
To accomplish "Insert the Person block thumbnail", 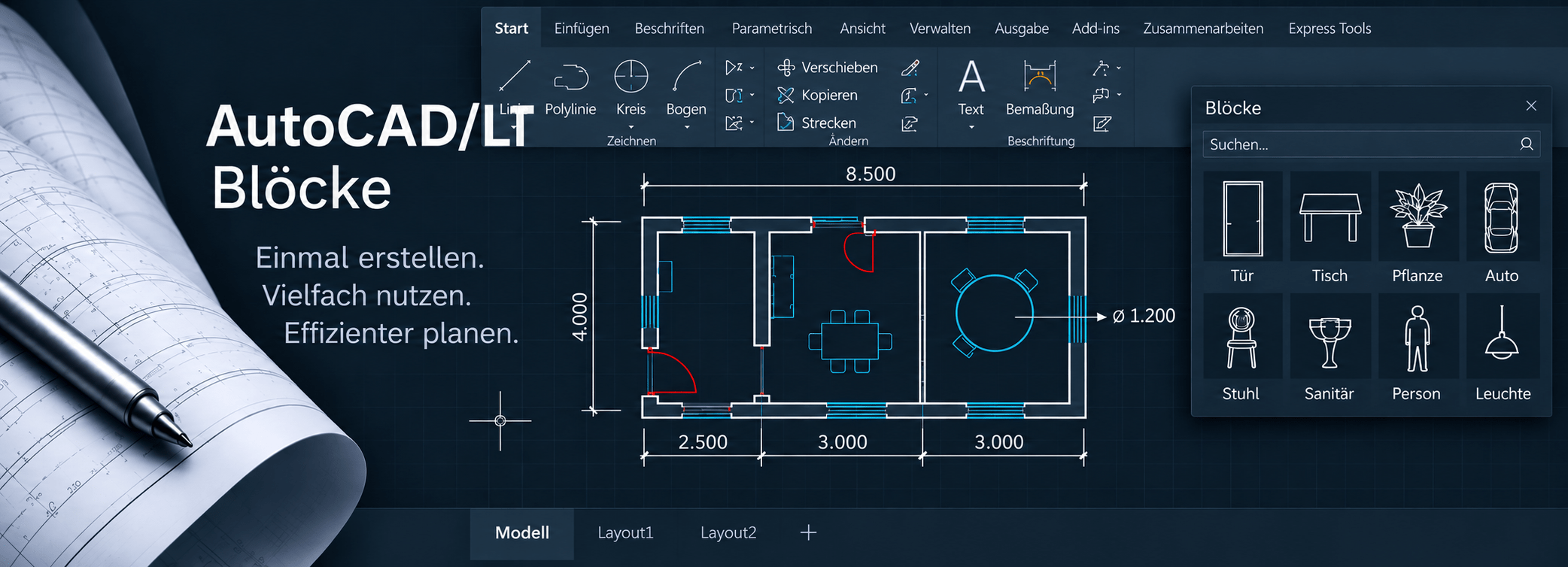I will tap(1418, 336).
